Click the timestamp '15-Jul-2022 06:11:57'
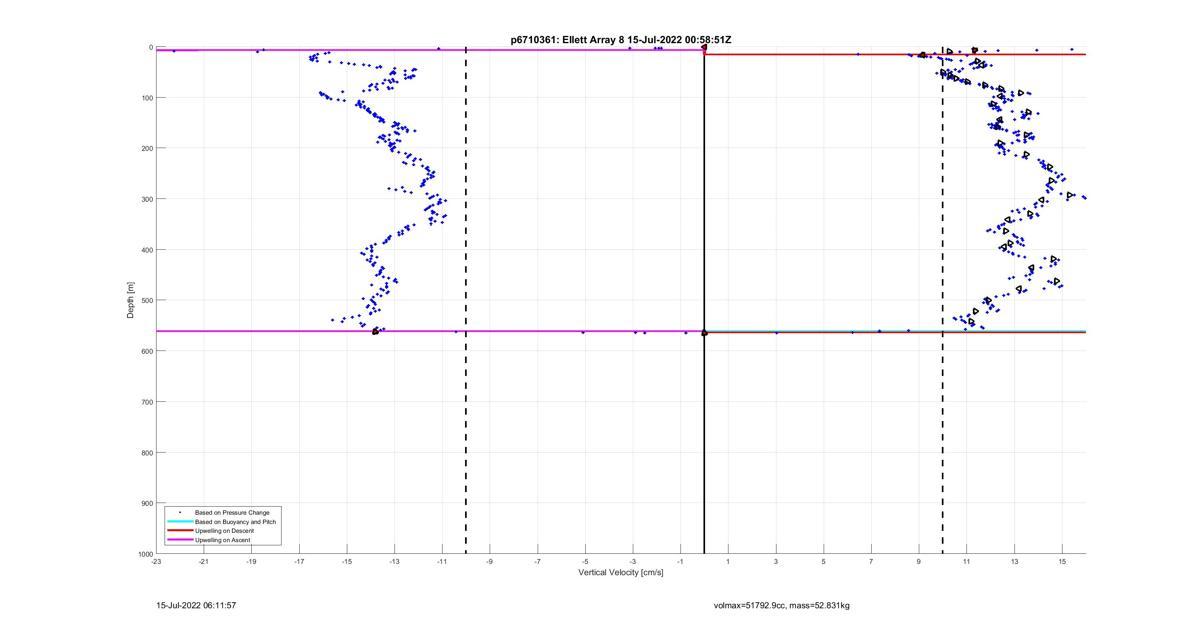The width and height of the screenshot is (1200, 622). pos(196,605)
